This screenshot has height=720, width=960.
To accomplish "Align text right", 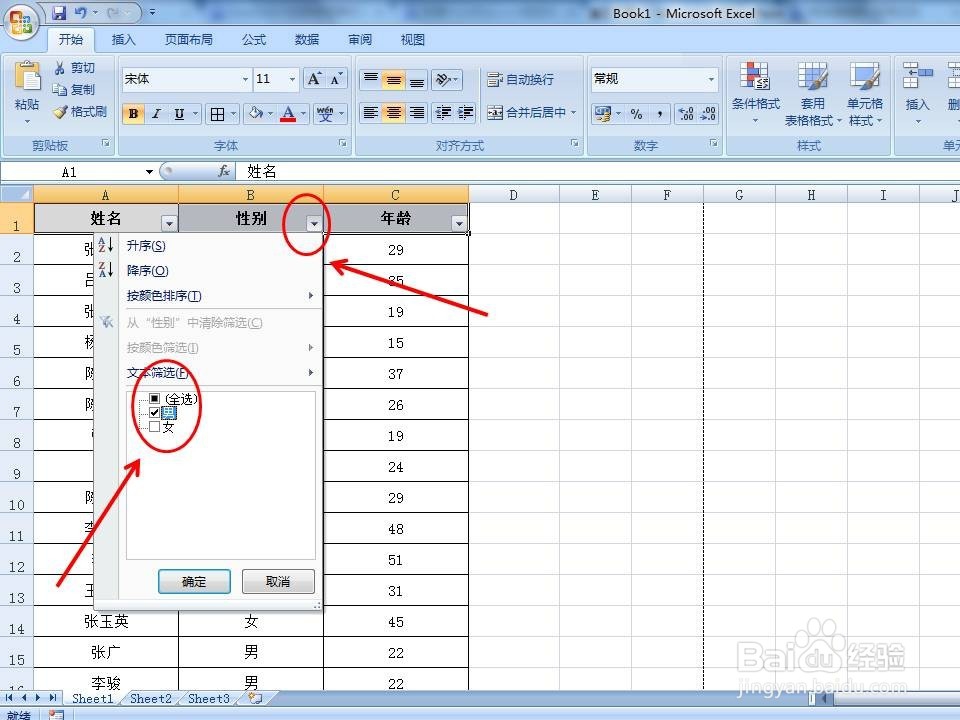I will pos(416,113).
